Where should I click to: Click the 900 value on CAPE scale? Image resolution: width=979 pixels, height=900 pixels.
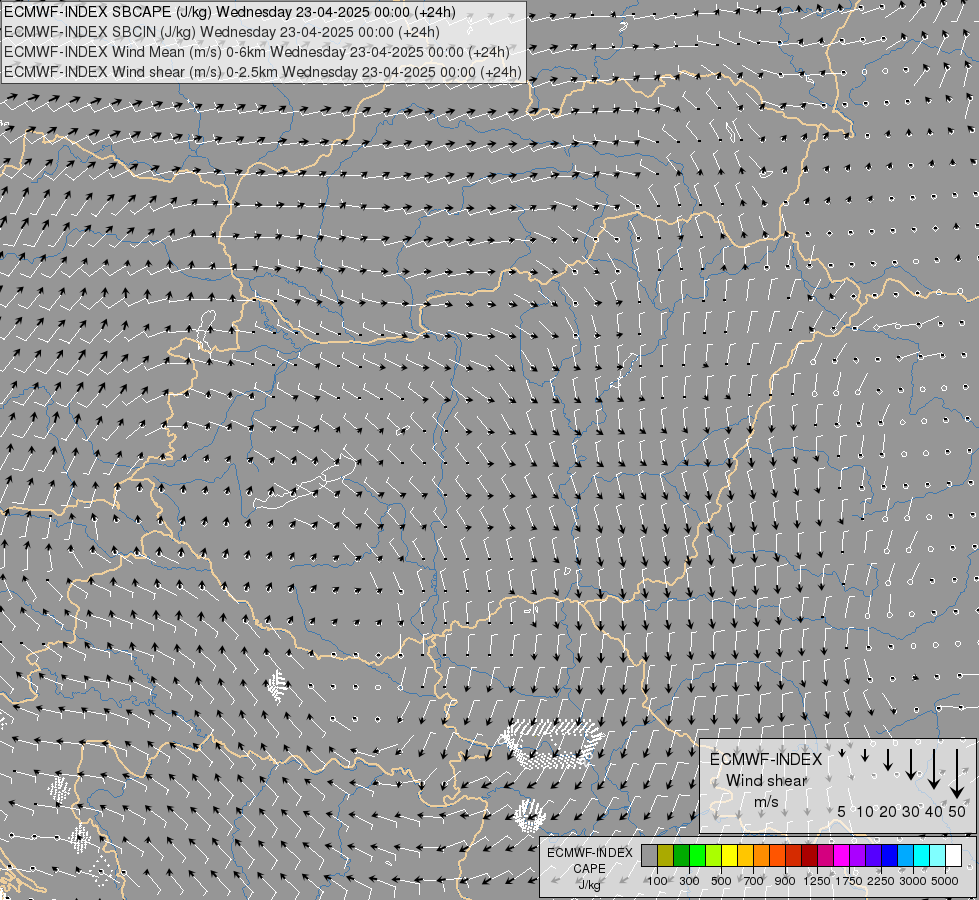tap(785, 881)
